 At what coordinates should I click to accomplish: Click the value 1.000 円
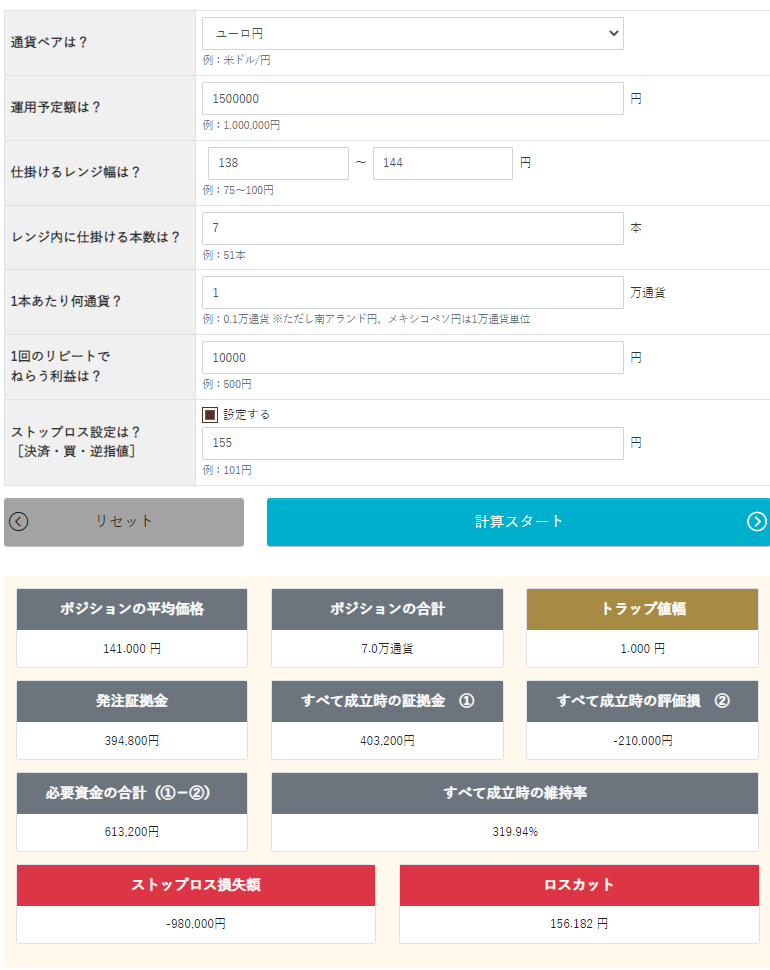[643, 648]
